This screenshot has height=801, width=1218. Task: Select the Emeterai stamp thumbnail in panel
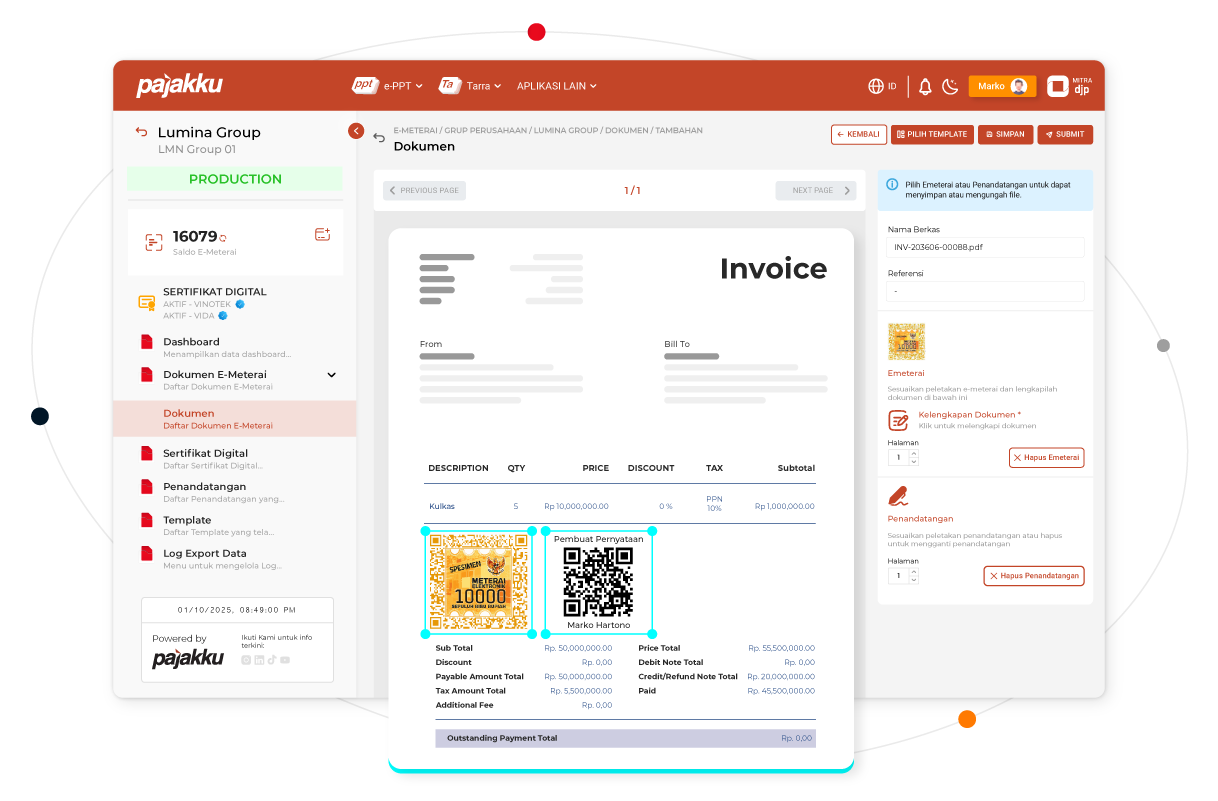click(906, 342)
